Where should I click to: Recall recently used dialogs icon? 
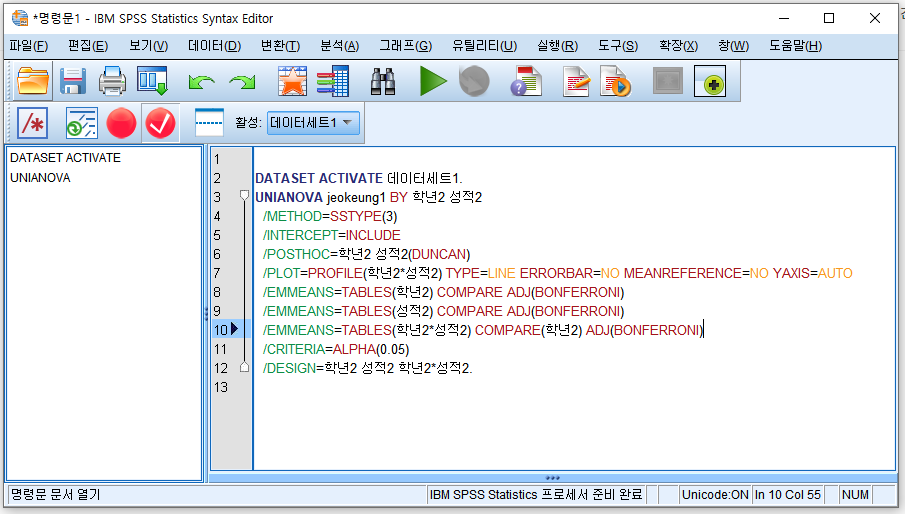point(152,81)
